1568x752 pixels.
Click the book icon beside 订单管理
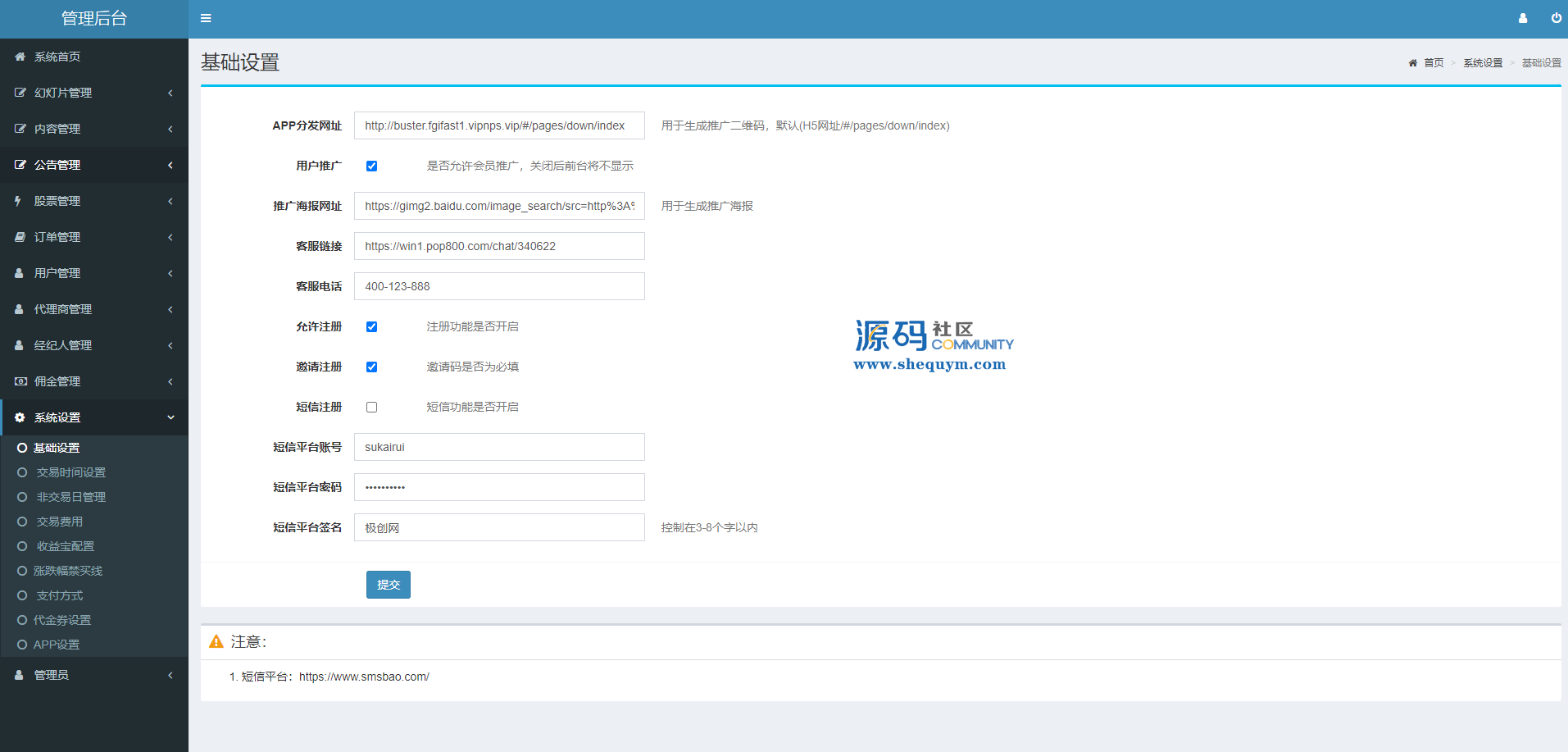point(20,237)
